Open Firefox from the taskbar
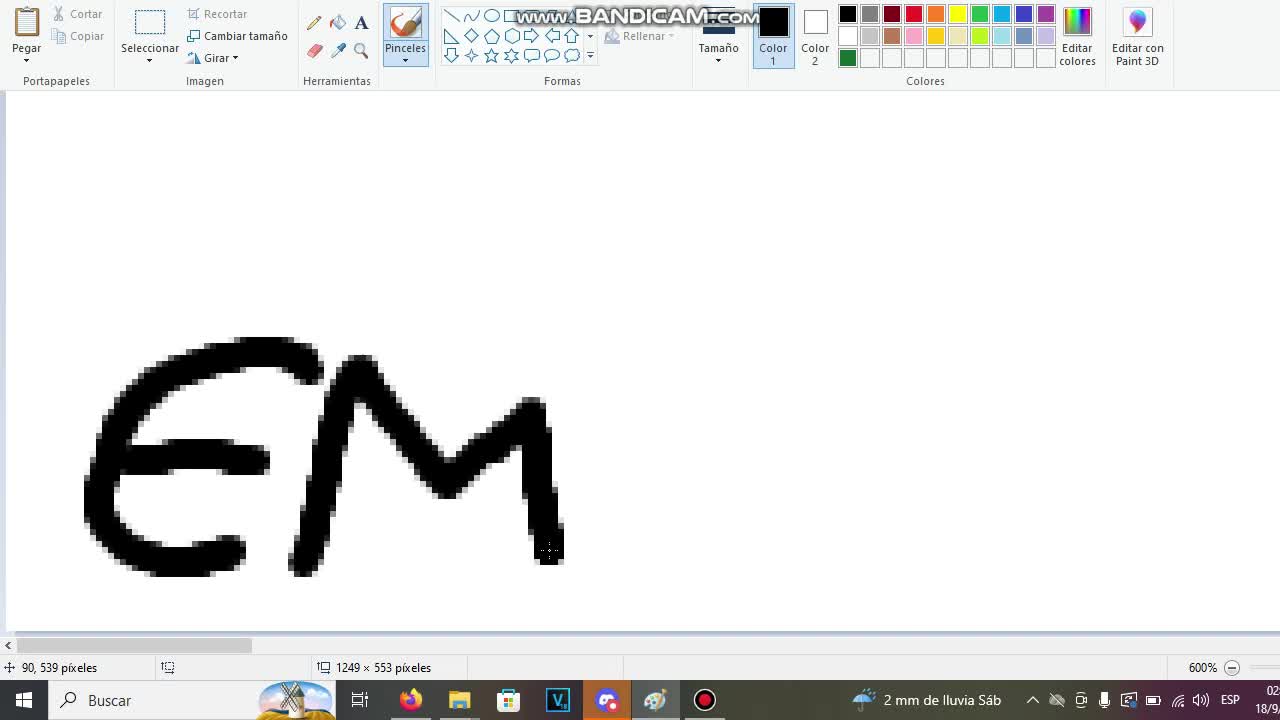The width and height of the screenshot is (1280, 720). (410, 700)
